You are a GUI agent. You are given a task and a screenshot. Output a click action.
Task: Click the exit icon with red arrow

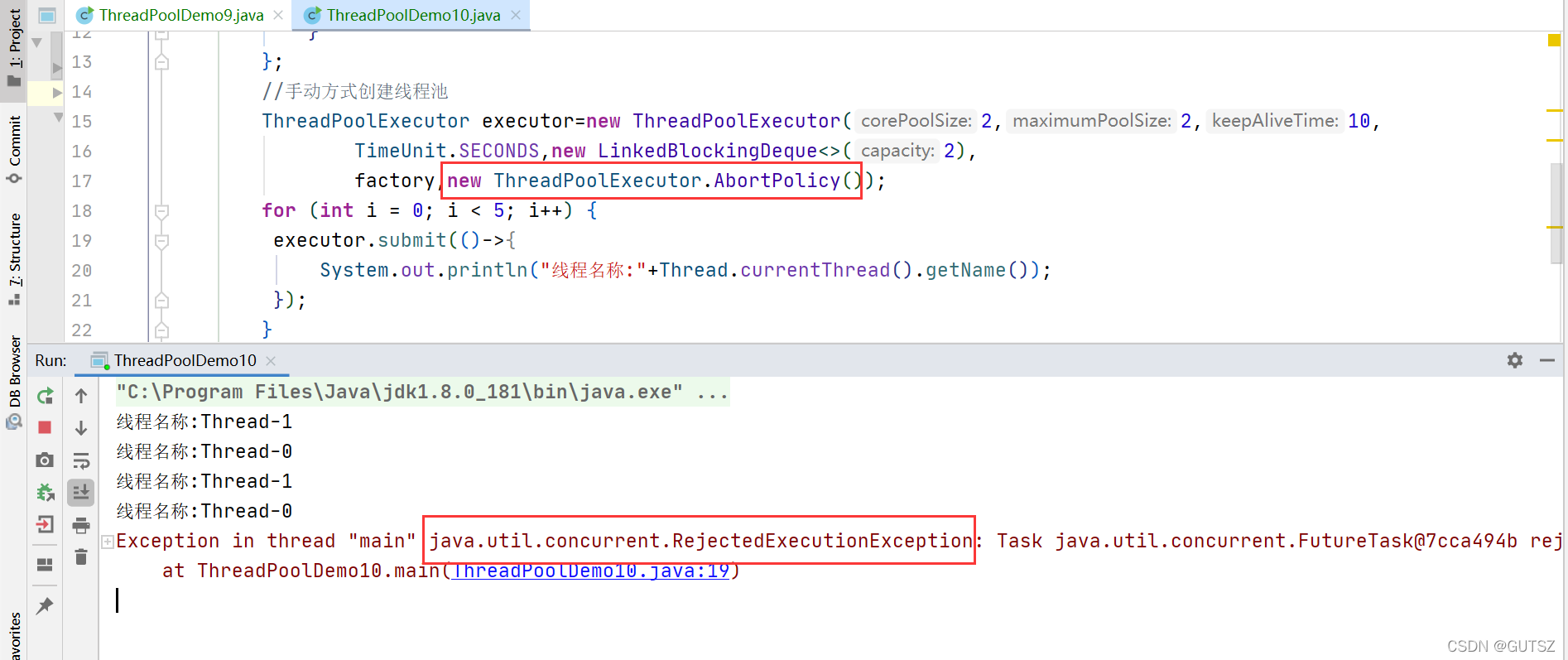[46, 524]
